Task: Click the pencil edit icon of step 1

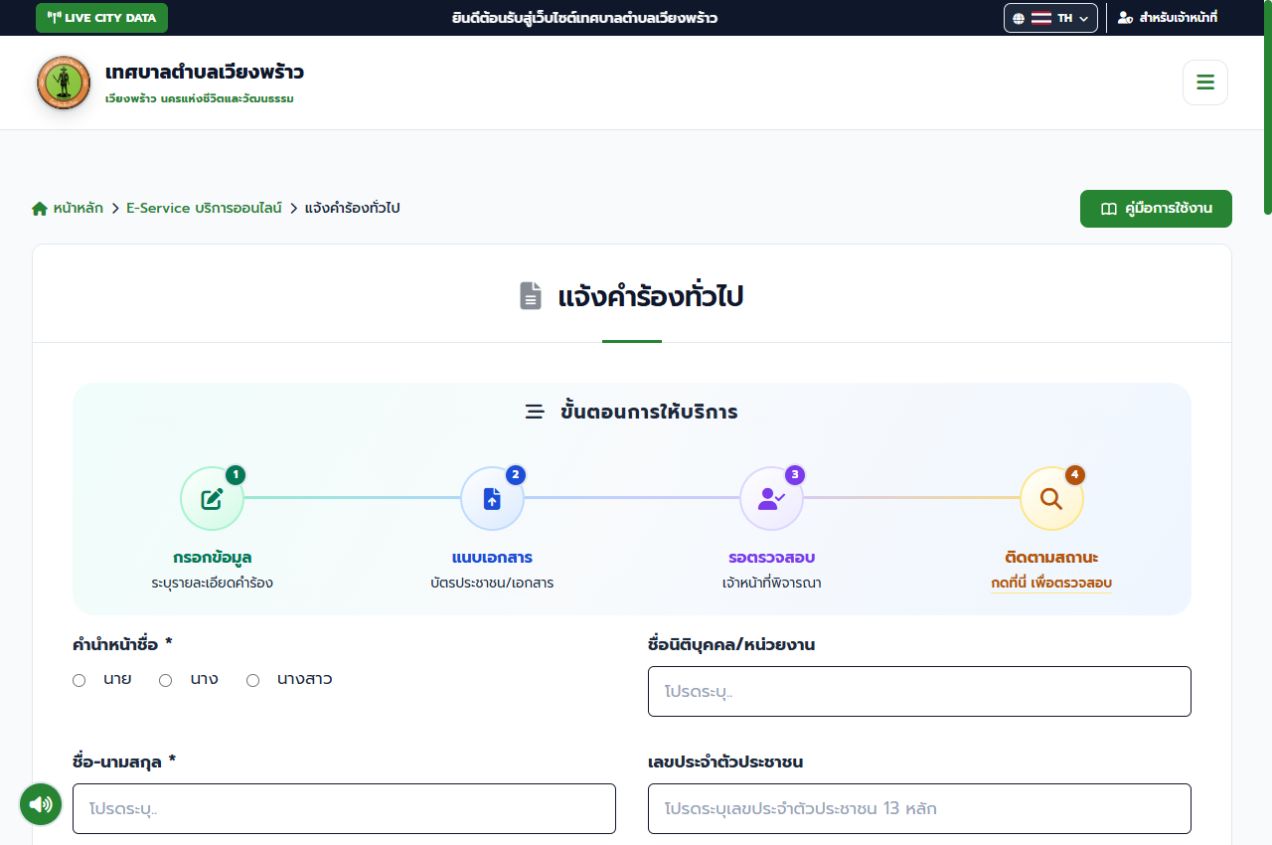Action: tap(212, 499)
